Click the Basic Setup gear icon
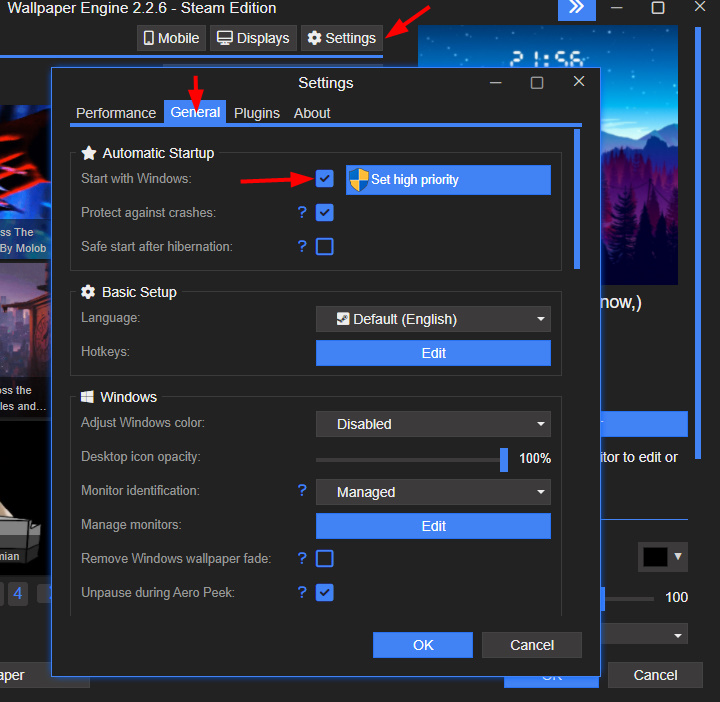Viewport: 720px width, 702px height. coord(88,292)
